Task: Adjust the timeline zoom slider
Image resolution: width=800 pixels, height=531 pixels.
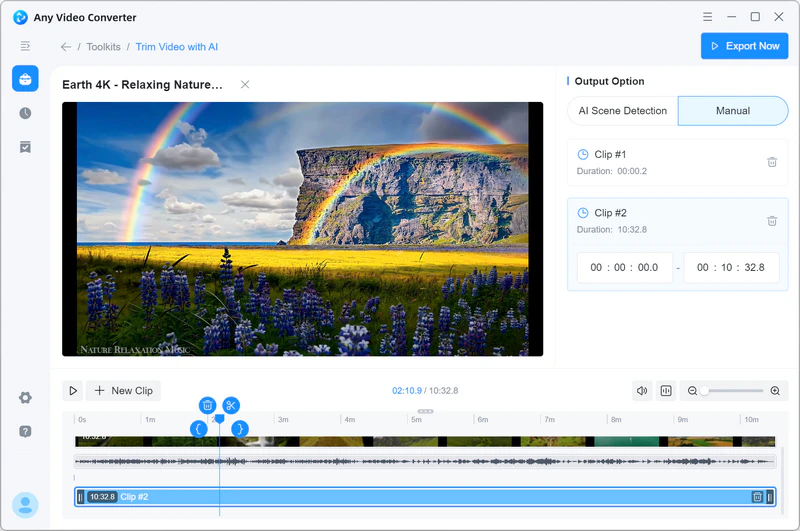Action: 734,391
